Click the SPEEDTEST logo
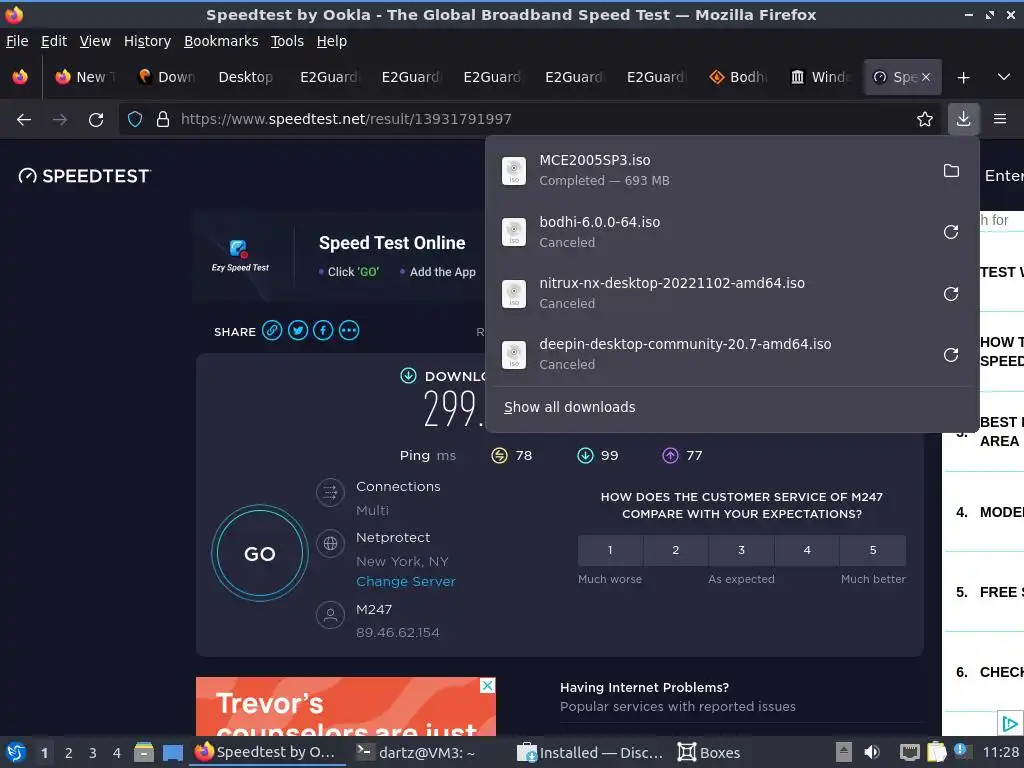This screenshot has width=1024, height=768. (84, 176)
